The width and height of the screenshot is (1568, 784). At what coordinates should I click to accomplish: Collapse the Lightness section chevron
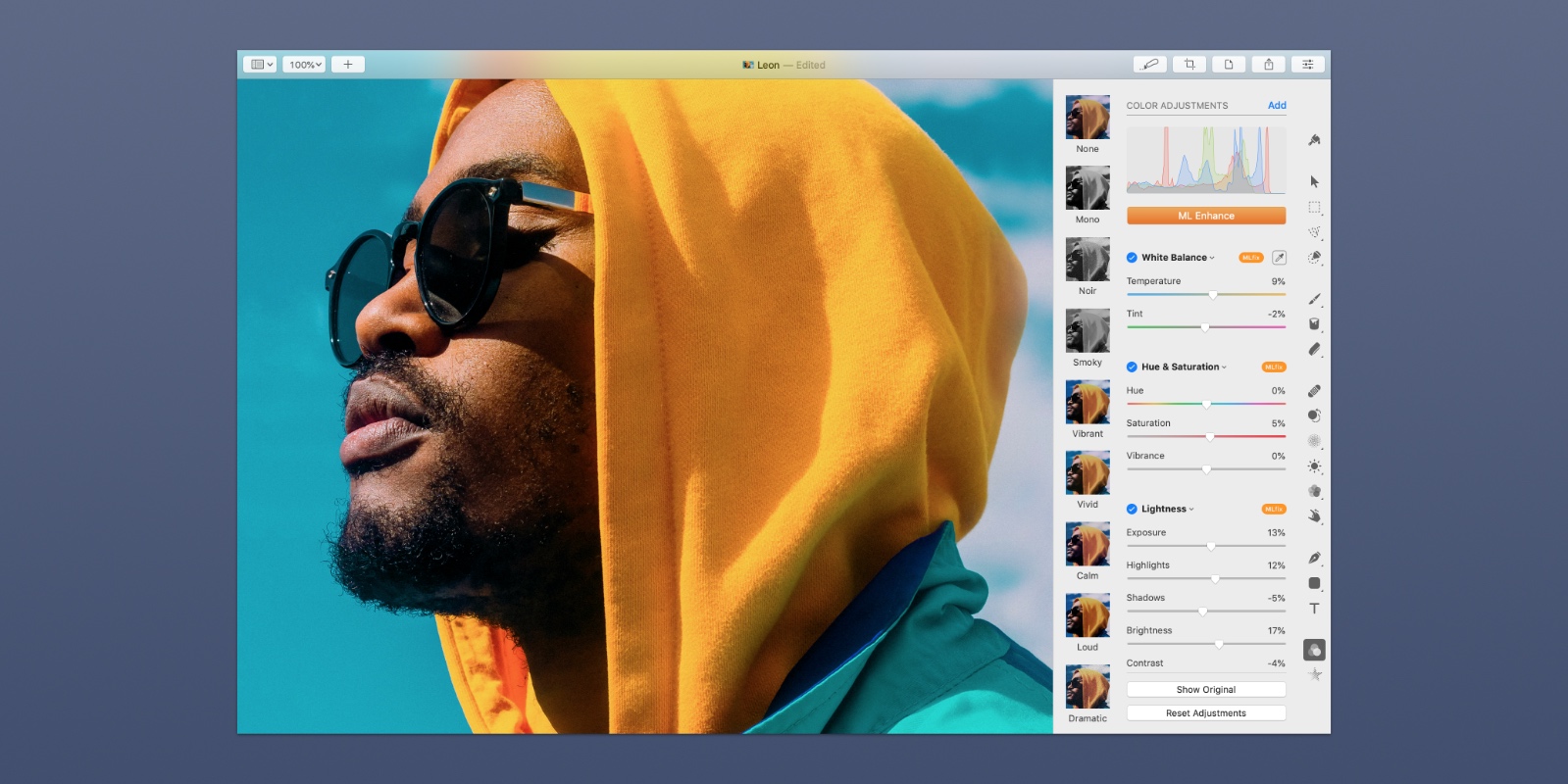pos(1191,510)
